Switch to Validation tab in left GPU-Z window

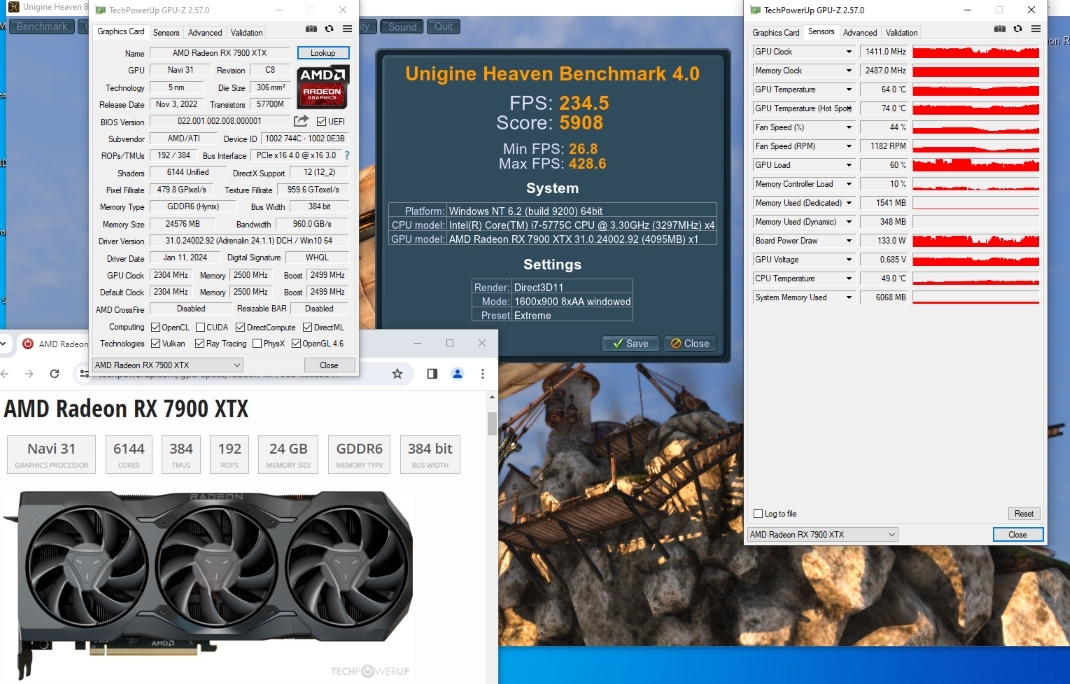[x=246, y=32]
